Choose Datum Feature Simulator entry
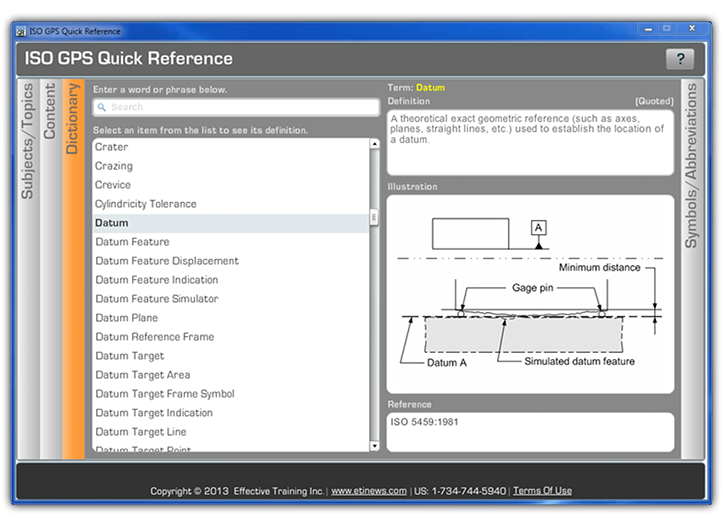 tap(156, 299)
